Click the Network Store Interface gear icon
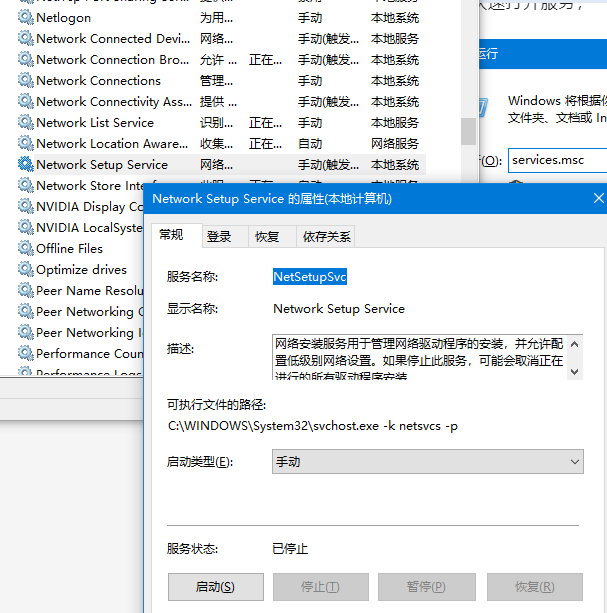Image resolution: width=607 pixels, height=613 pixels. tap(26, 185)
